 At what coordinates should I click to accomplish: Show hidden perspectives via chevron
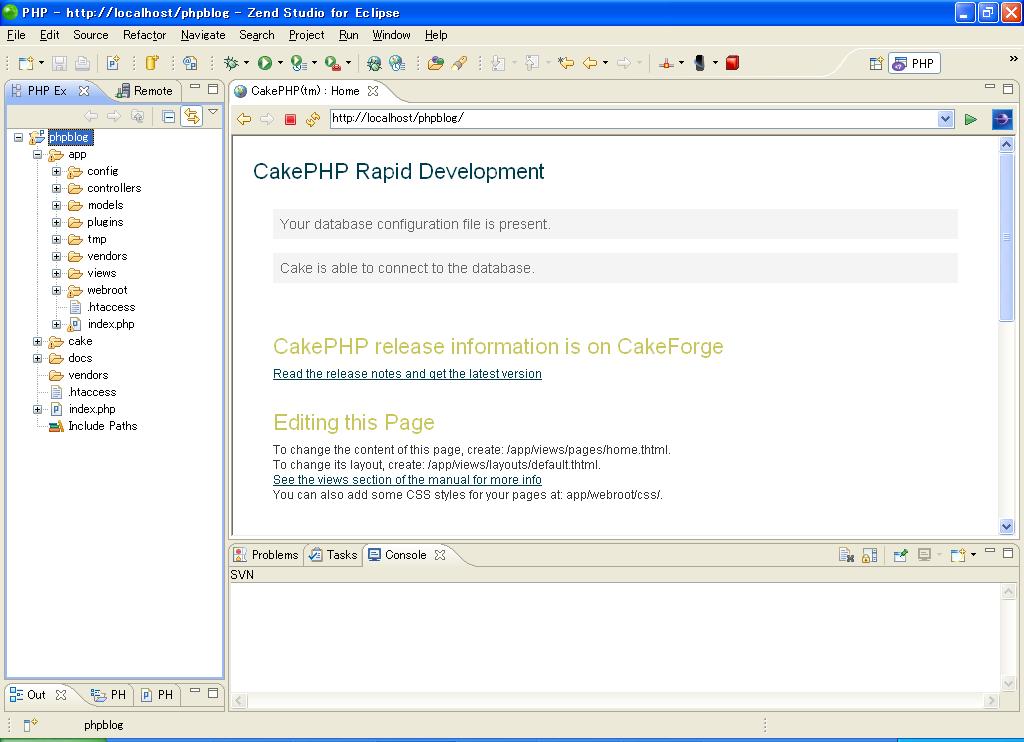(x=1013, y=58)
